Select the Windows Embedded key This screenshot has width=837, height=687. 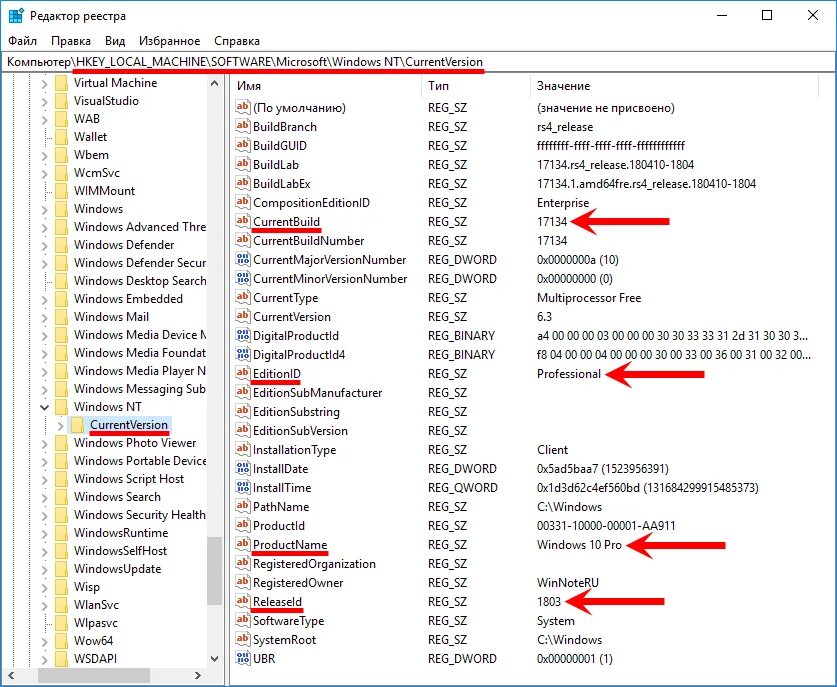(128, 299)
